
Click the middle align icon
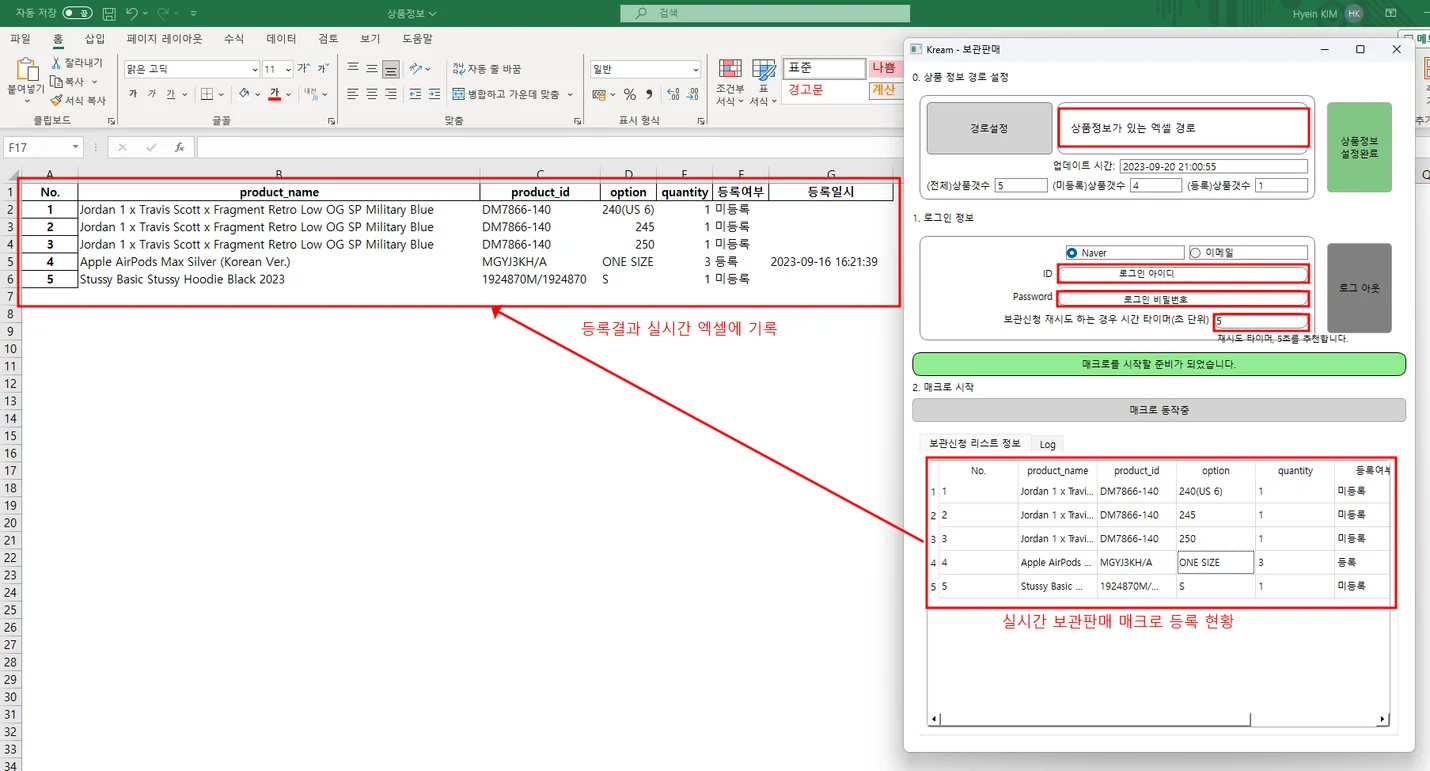pos(372,69)
